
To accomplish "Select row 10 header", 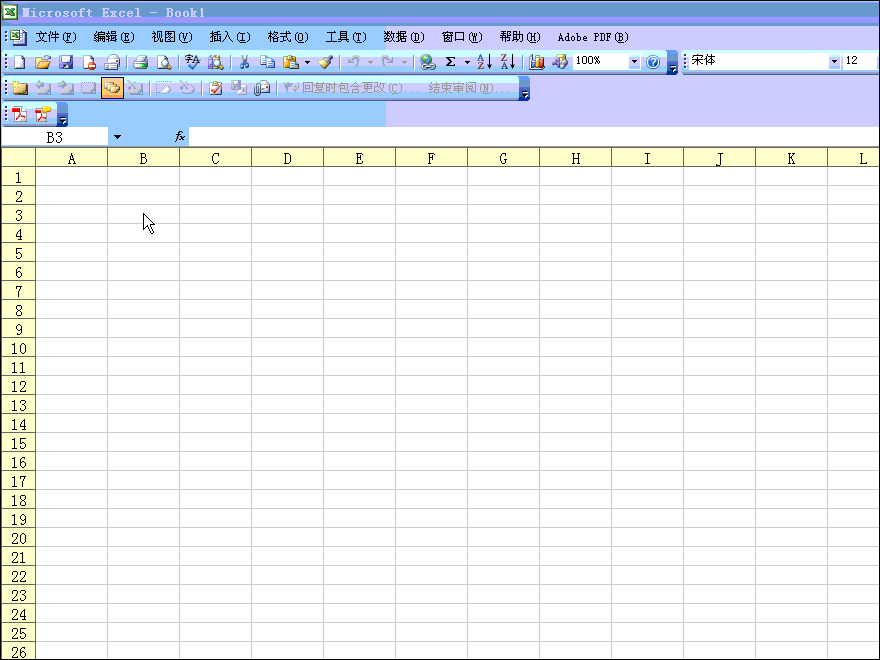I will pyautogui.click(x=18, y=348).
